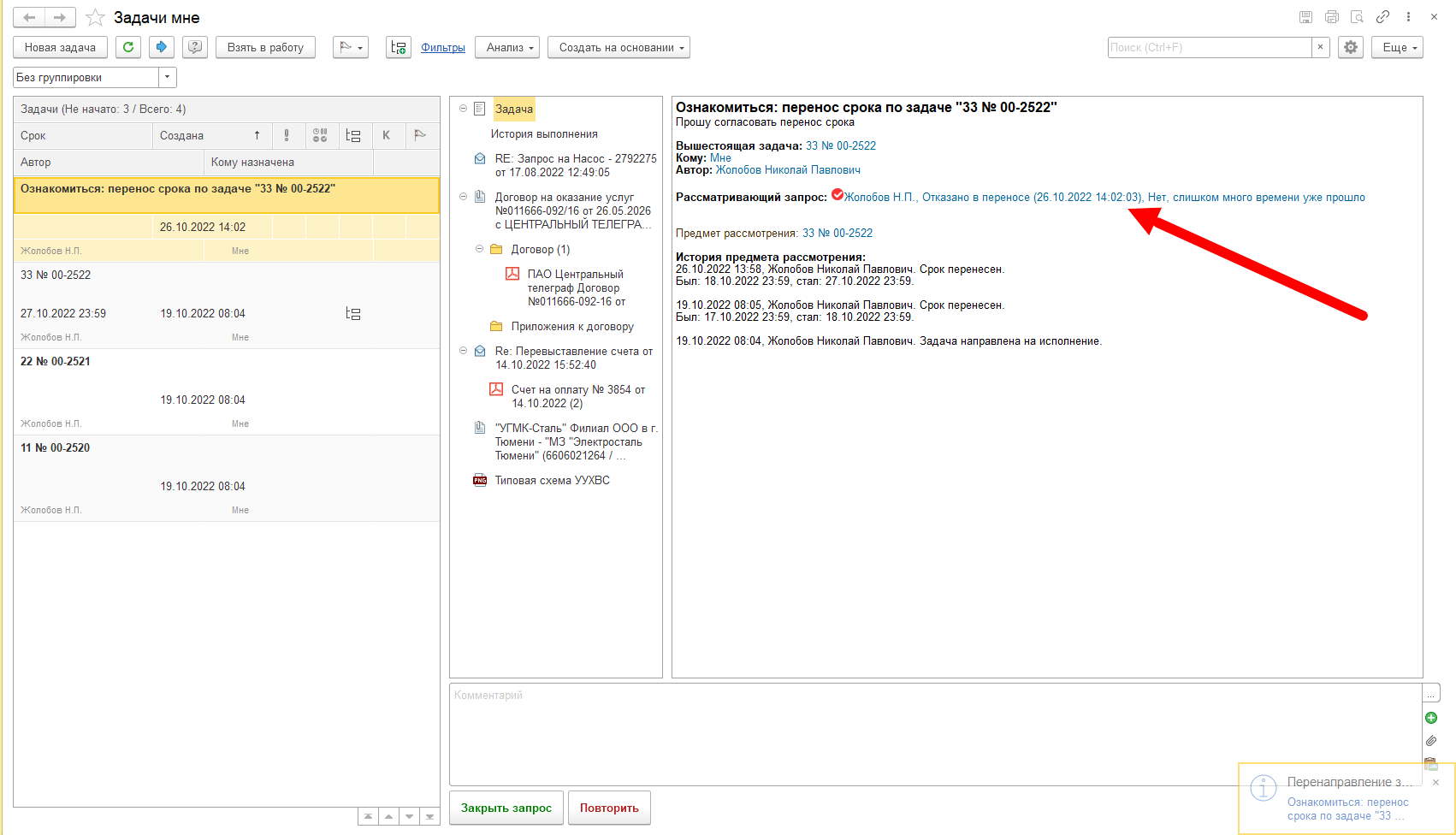Click the Закрыть запрос button
The height and width of the screenshot is (835, 1456).
[506, 808]
